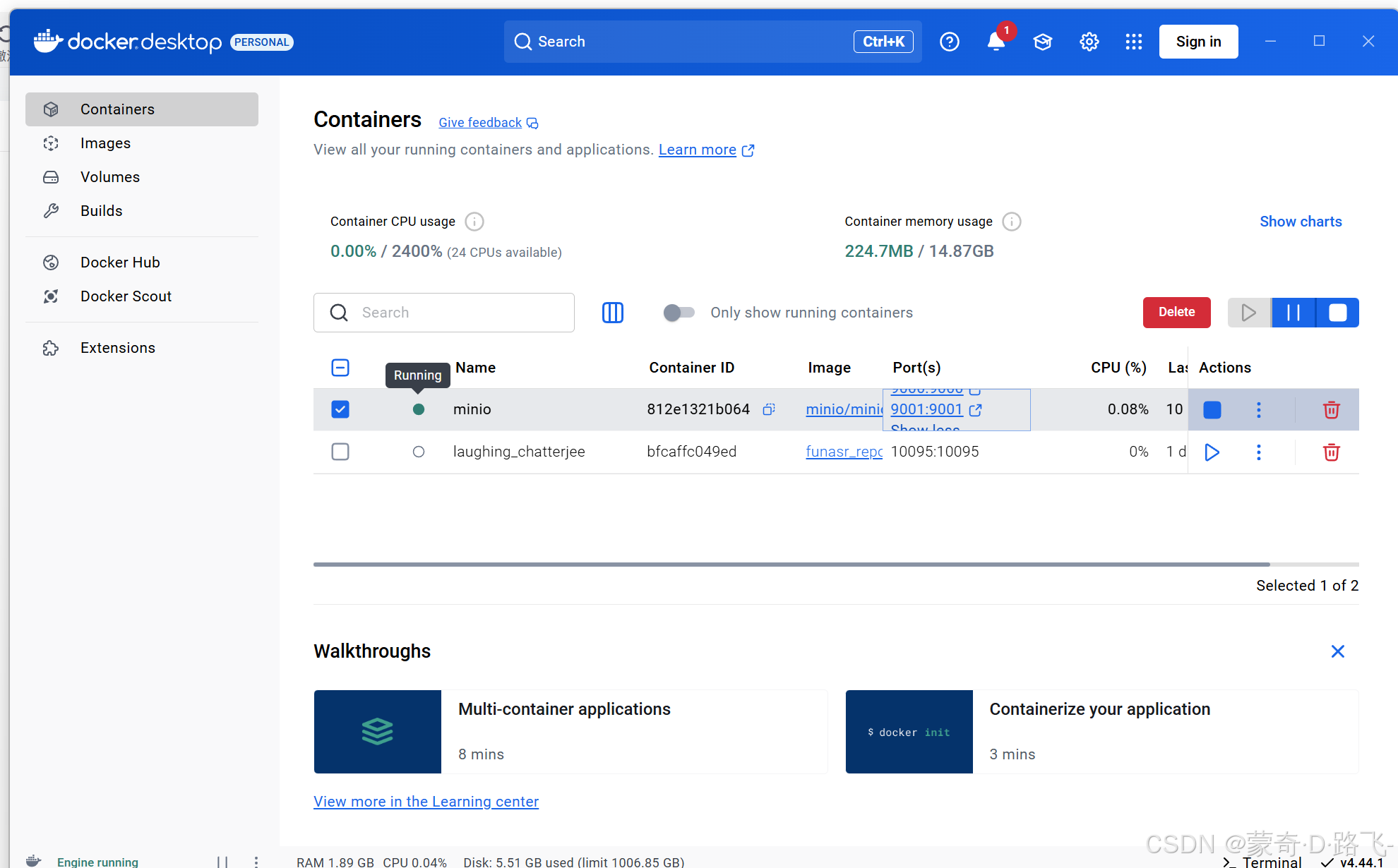Click the horizontal table scrollbar

pos(791,565)
